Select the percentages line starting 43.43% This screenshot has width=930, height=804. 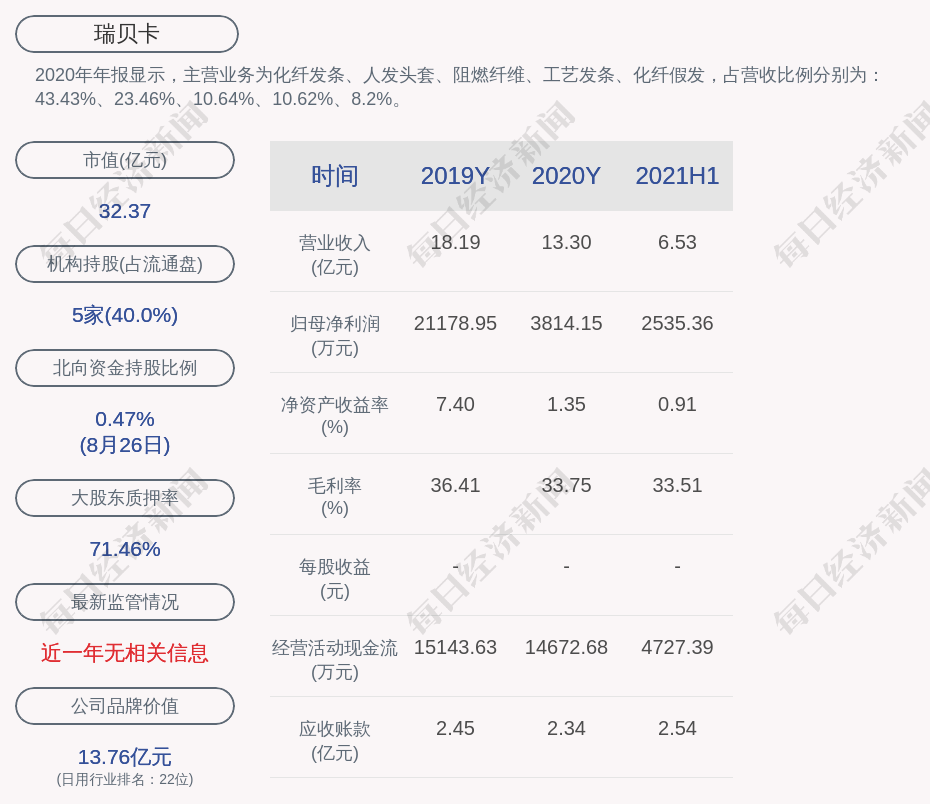click(219, 98)
